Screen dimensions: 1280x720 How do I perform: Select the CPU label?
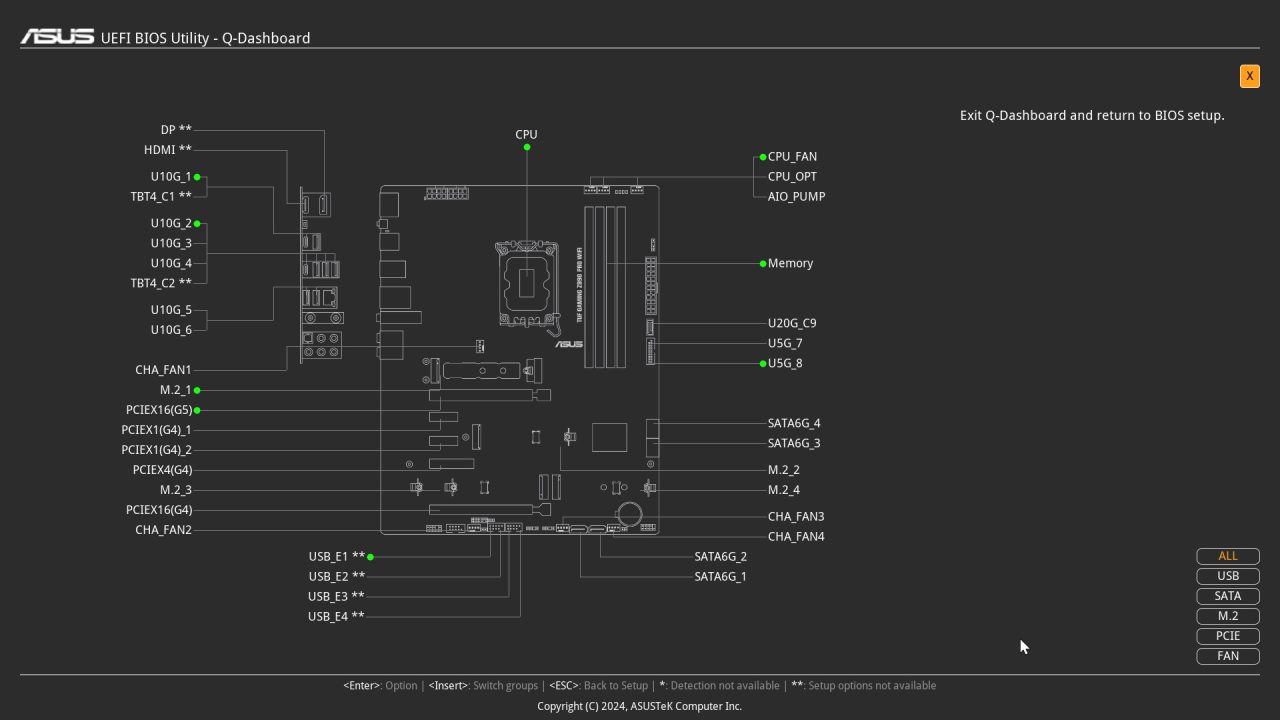coord(526,134)
